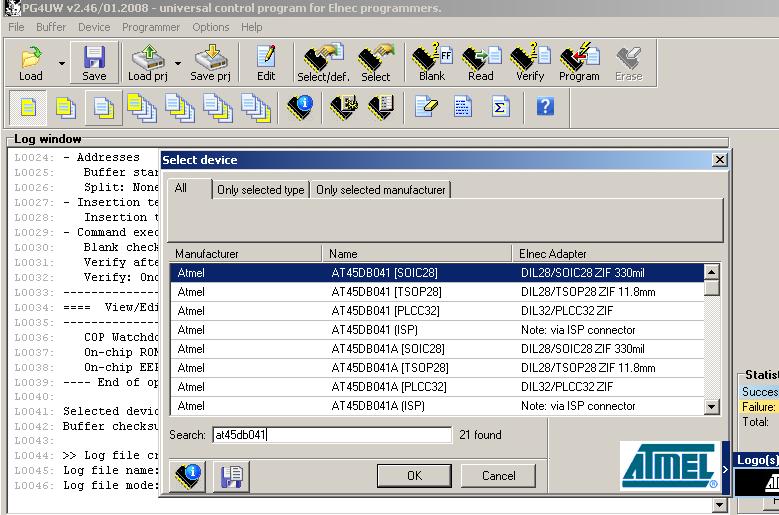Expand the Load prj dropdown arrow
779x515 pixels.
click(177, 63)
